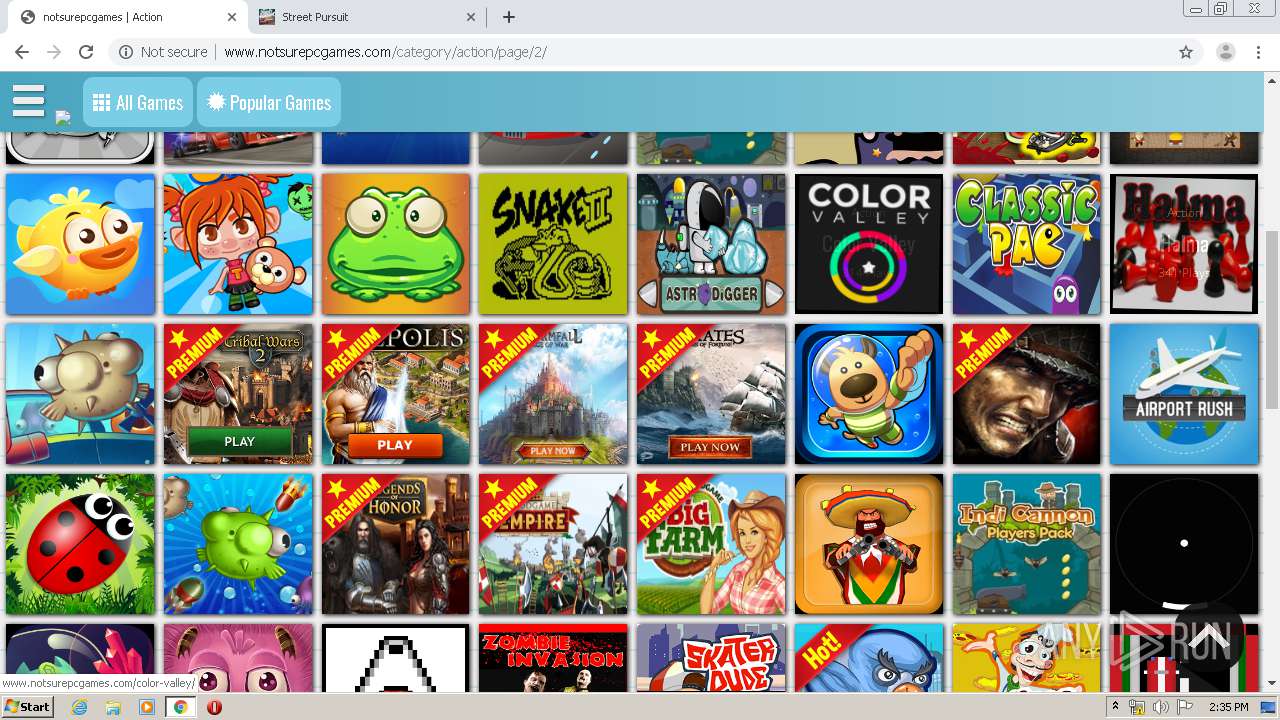This screenshot has width=1280, height=720.
Task: Open the Color Valley game
Action: [x=869, y=244]
